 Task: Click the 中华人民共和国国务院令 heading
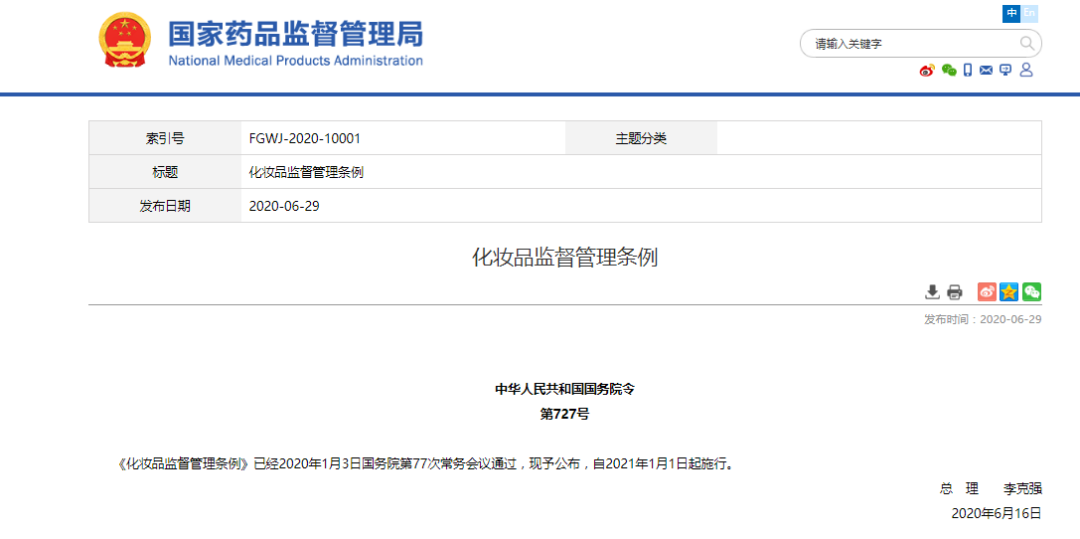565,389
